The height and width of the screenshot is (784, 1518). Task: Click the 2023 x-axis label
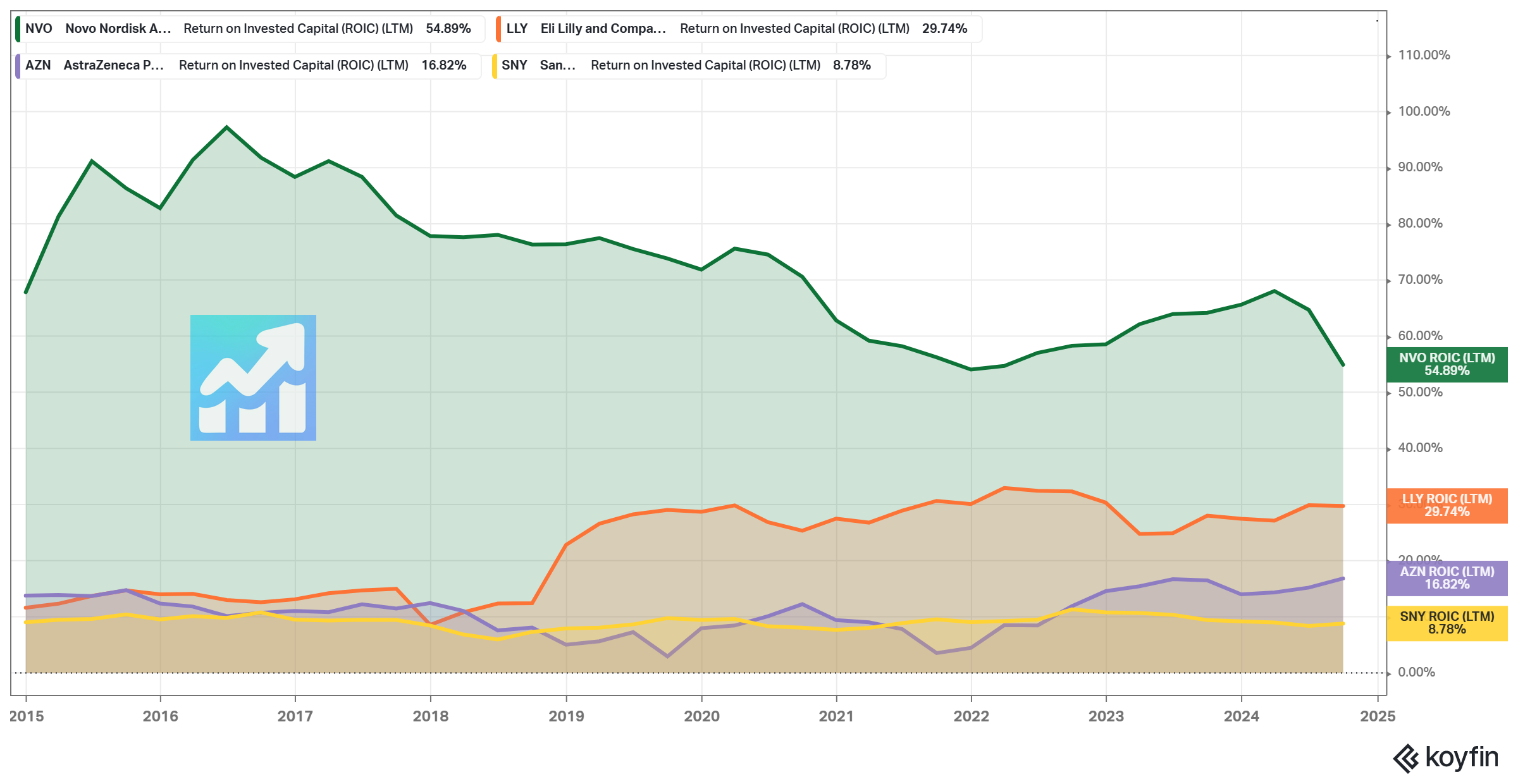point(1106,716)
